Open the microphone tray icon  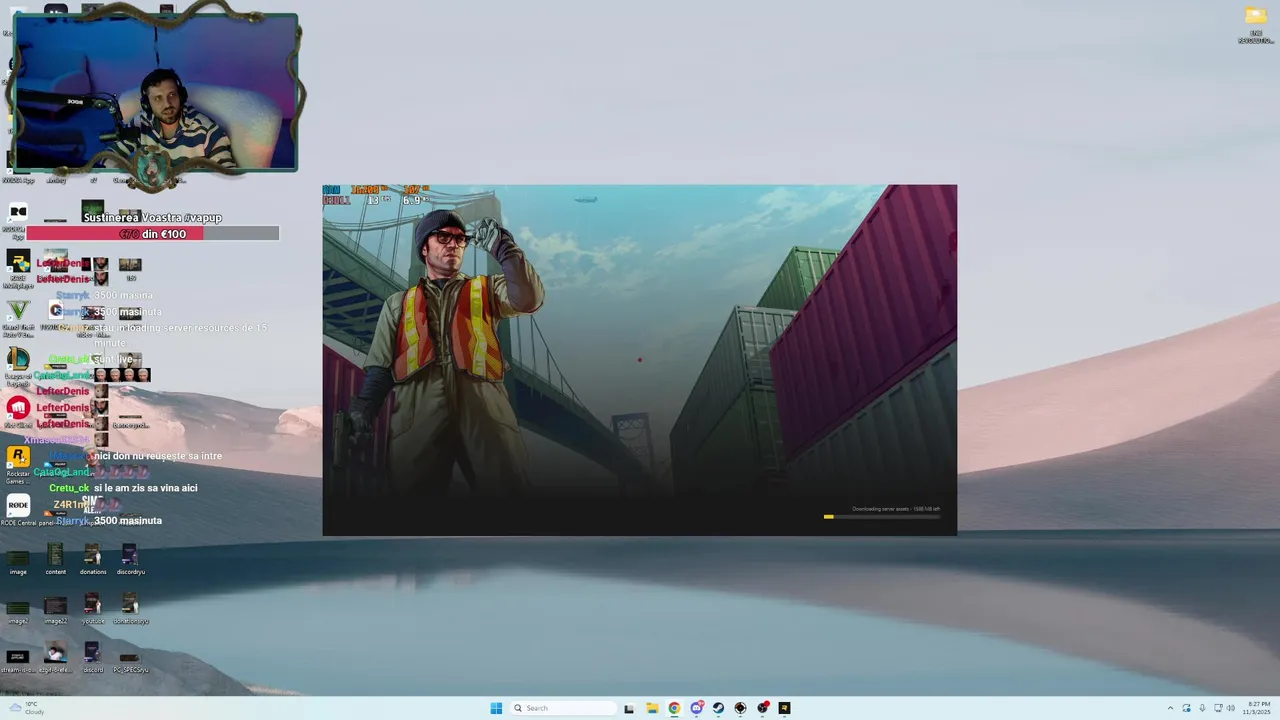click(1202, 708)
